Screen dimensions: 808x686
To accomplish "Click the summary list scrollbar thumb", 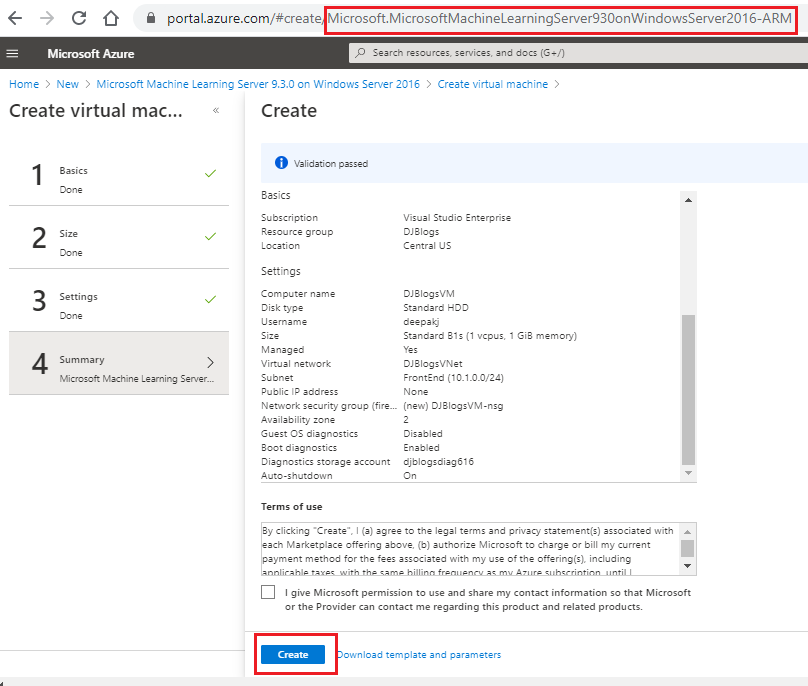I will coord(688,390).
